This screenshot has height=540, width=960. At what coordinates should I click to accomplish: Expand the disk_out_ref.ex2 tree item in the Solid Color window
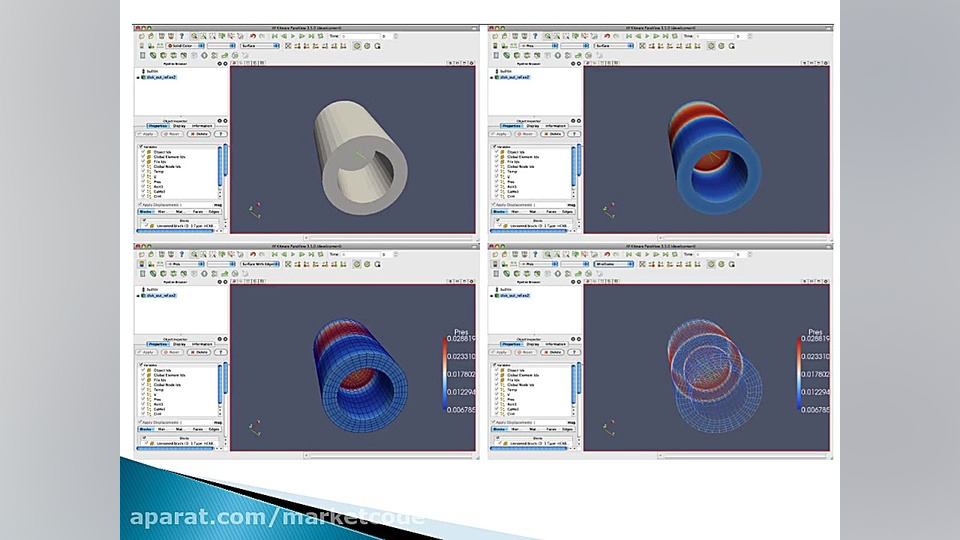tap(138, 78)
